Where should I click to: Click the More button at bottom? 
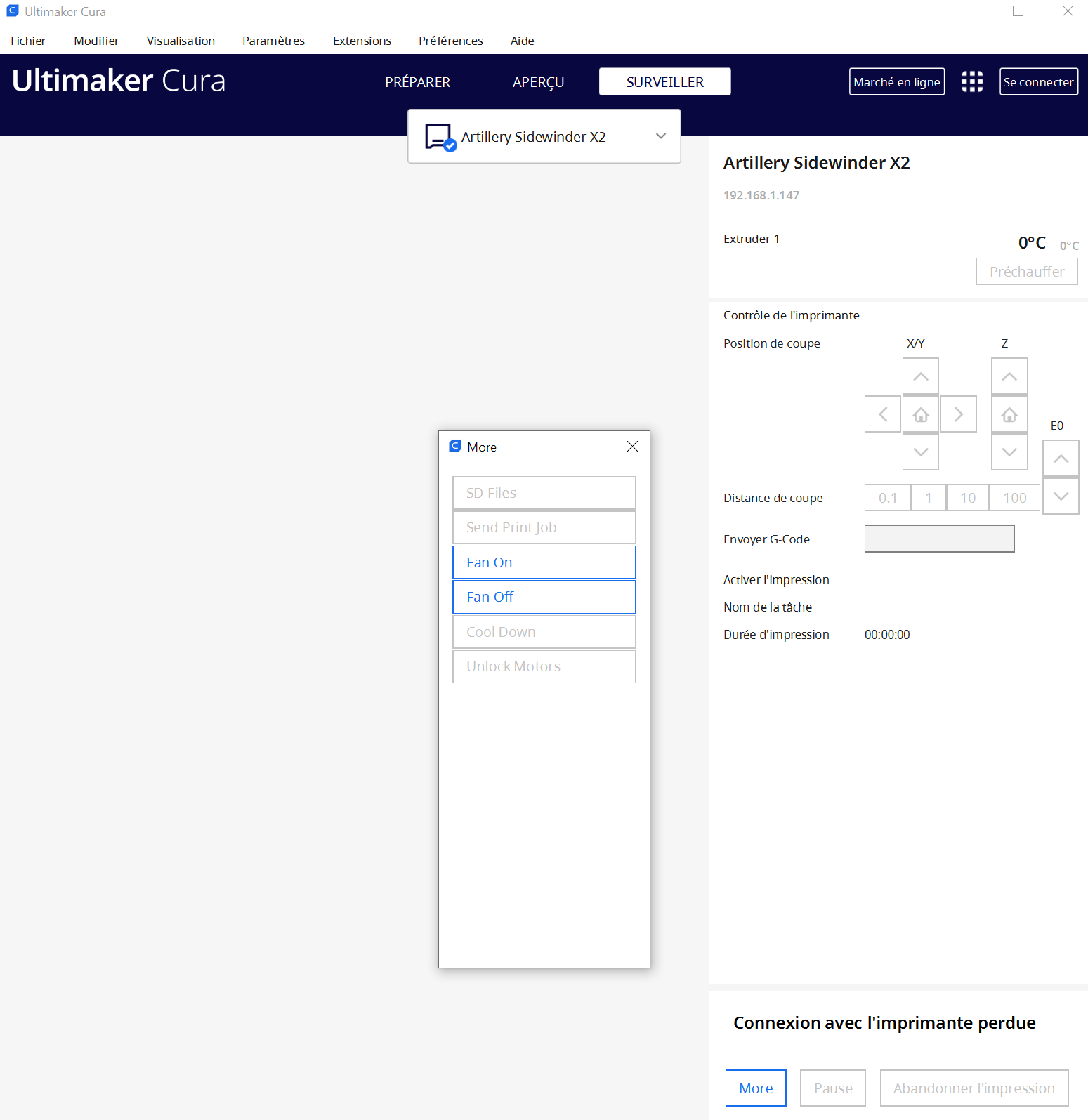point(756,1088)
